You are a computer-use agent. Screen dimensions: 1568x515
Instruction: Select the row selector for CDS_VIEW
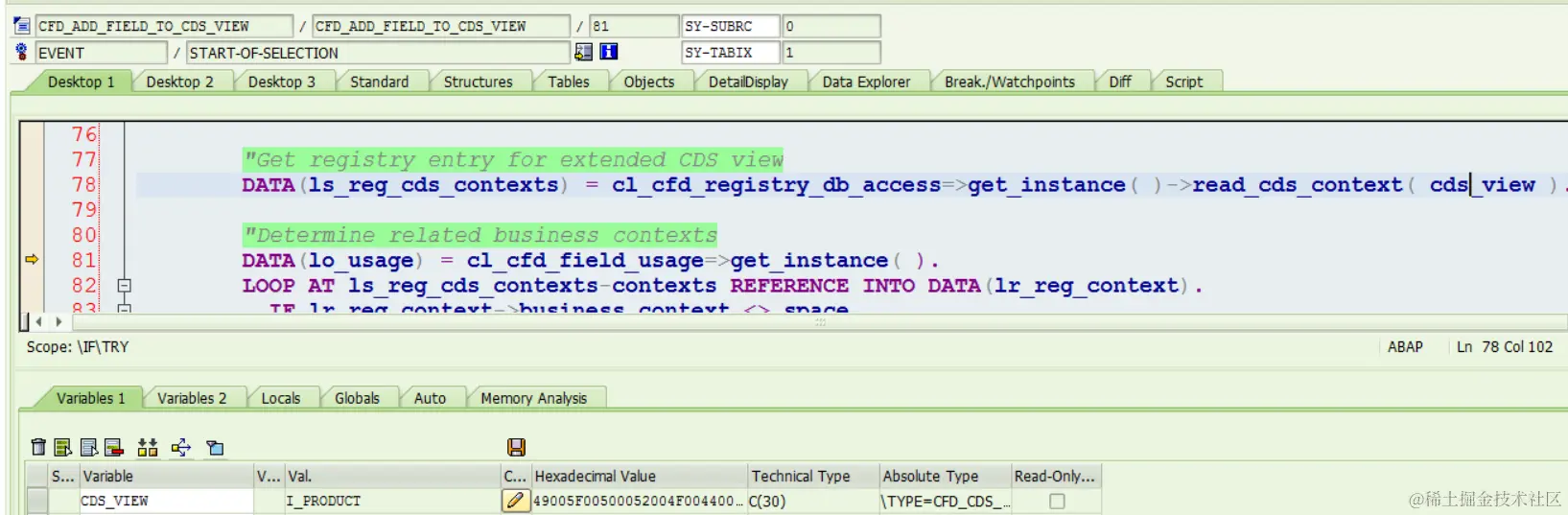(x=36, y=501)
